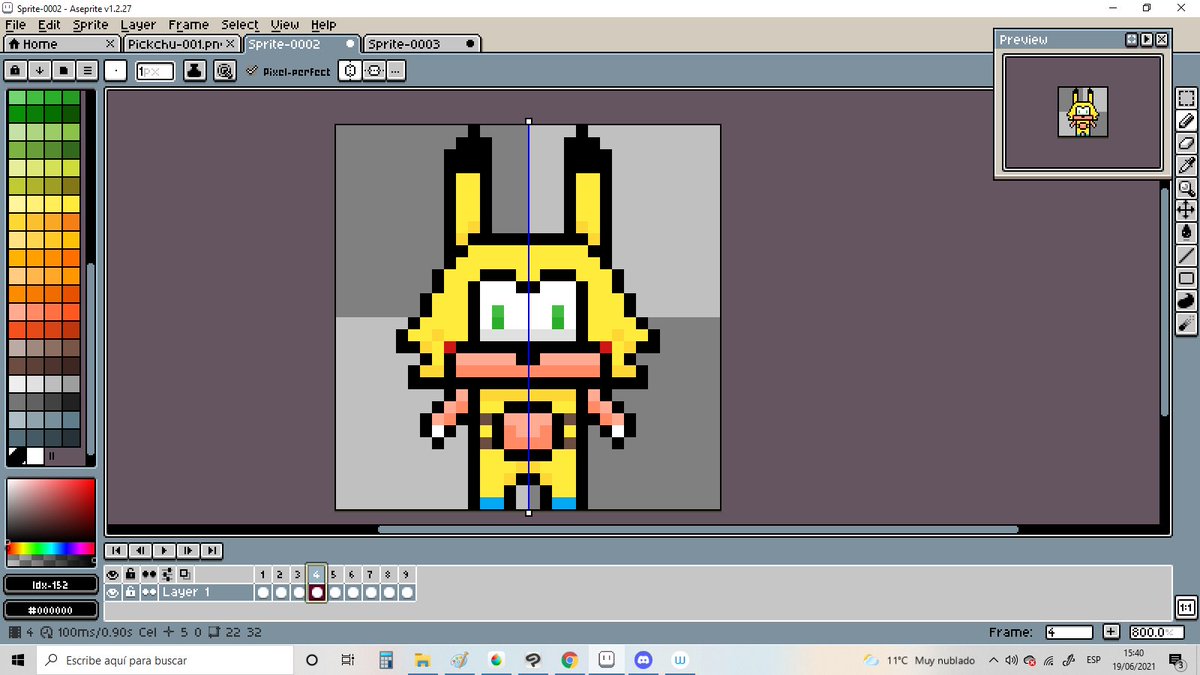The height and width of the screenshot is (675, 1200).
Task: Open Discord from the taskbar
Action: click(643, 660)
